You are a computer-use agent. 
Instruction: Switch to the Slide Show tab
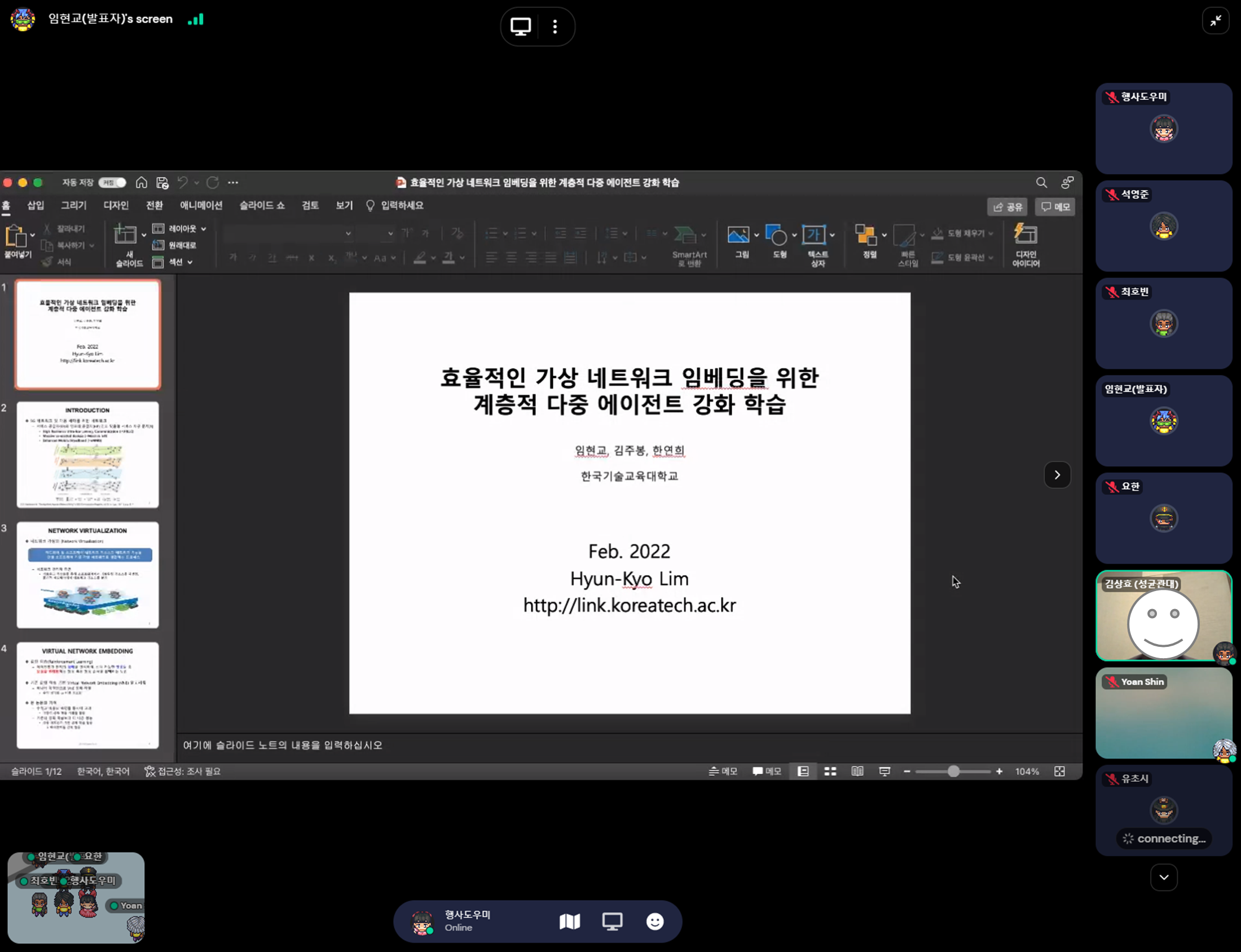[x=262, y=205]
